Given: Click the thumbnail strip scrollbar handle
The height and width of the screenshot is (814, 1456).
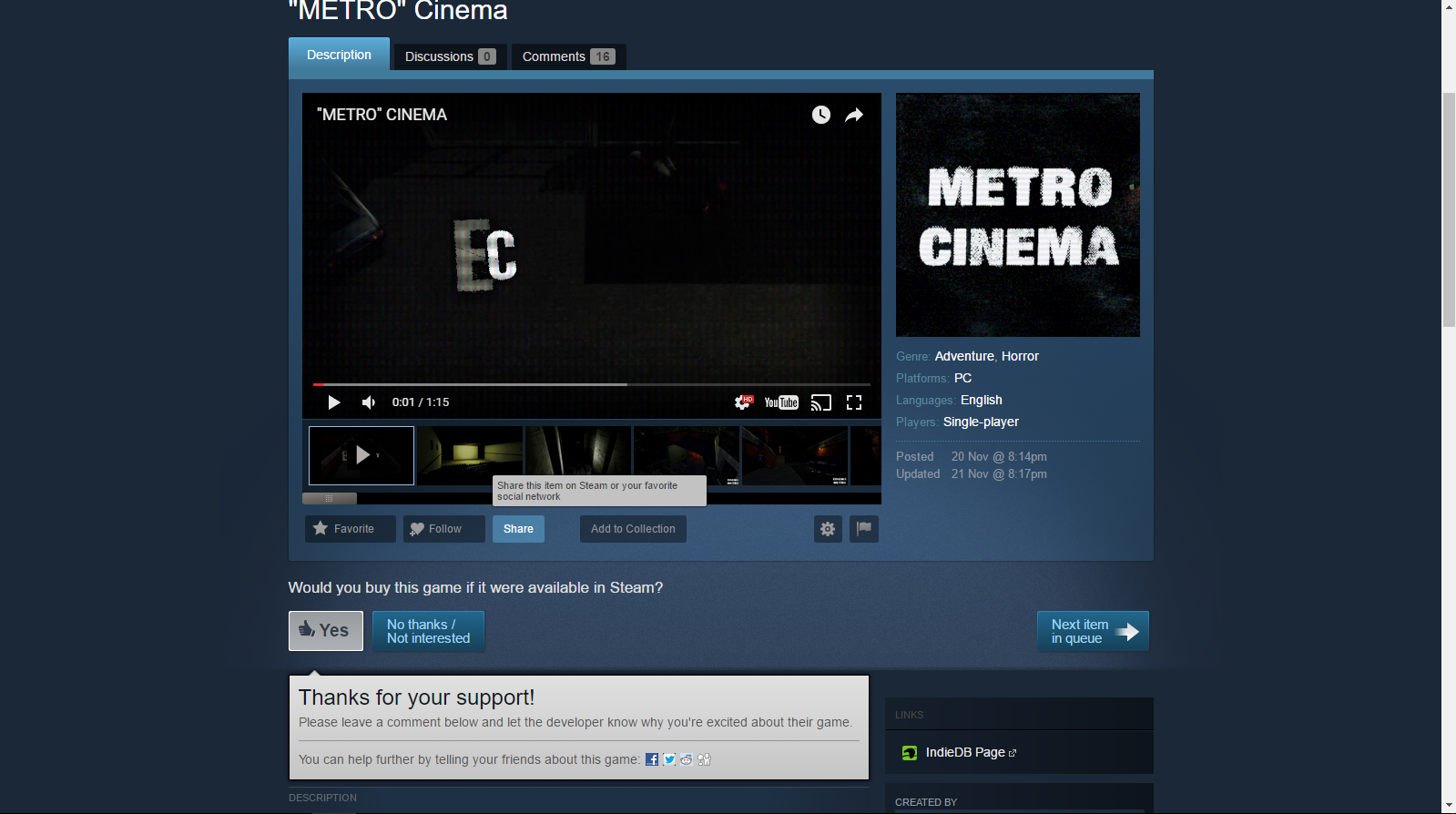Looking at the screenshot, I should 330,498.
